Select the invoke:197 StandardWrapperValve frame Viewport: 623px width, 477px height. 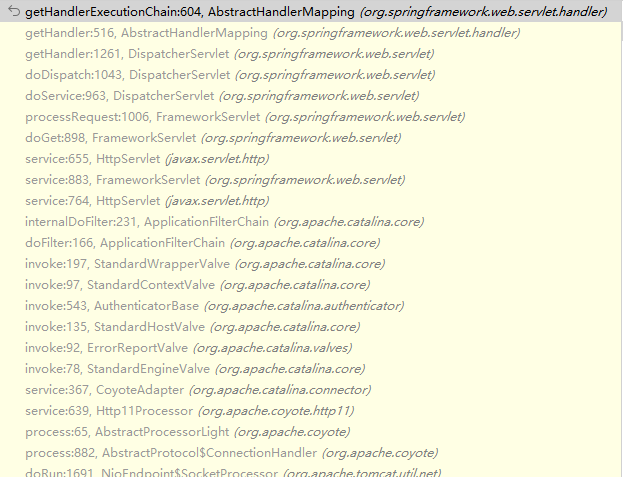[x=204, y=264]
